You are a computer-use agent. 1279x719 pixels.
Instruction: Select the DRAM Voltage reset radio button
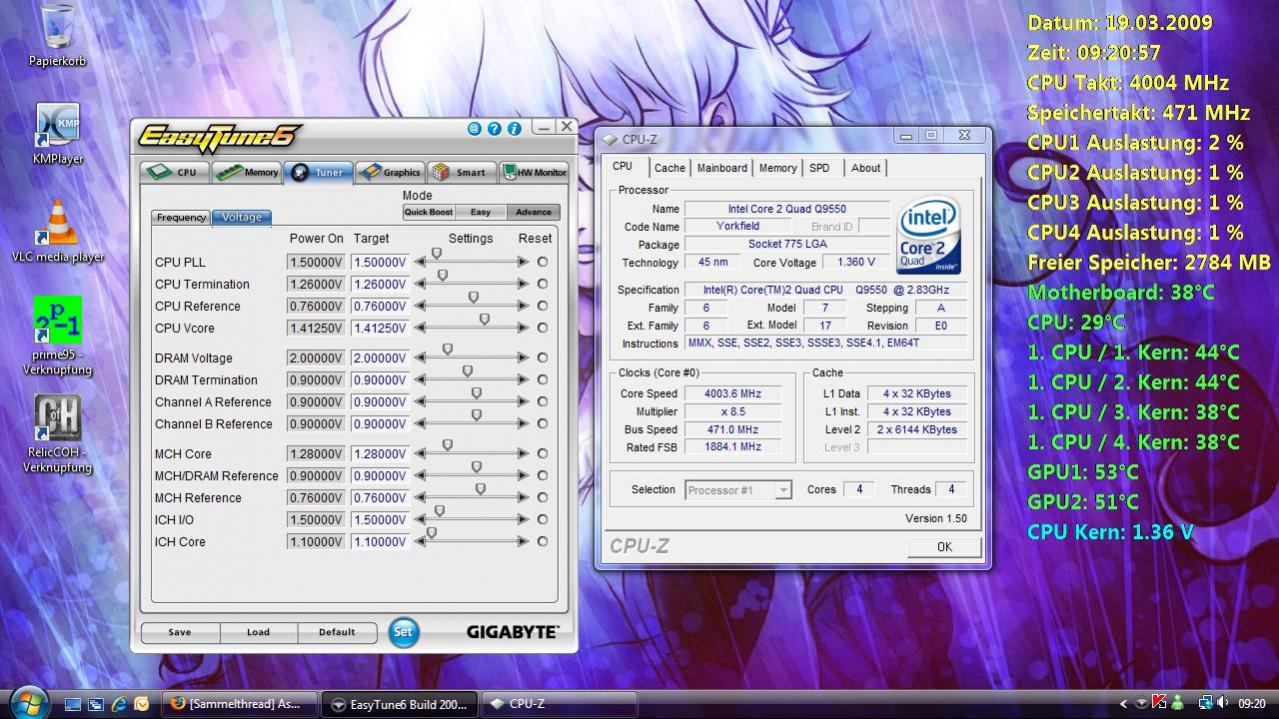pyautogui.click(x=542, y=358)
